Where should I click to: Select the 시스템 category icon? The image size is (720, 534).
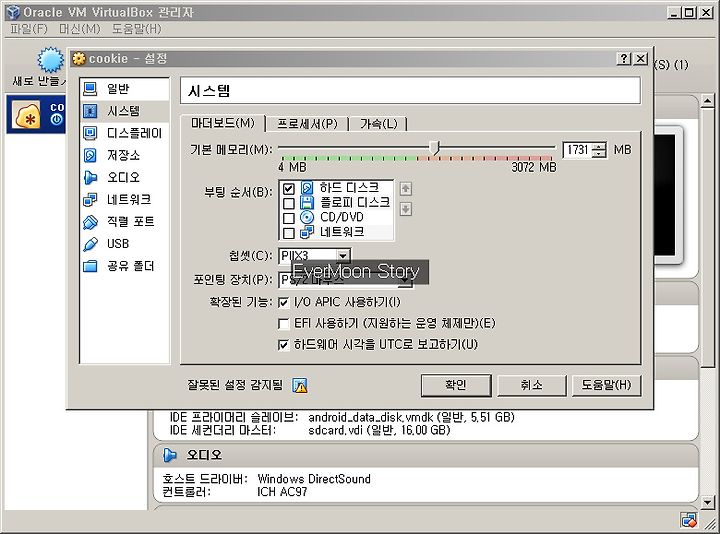pyautogui.click(x=90, y=111)
